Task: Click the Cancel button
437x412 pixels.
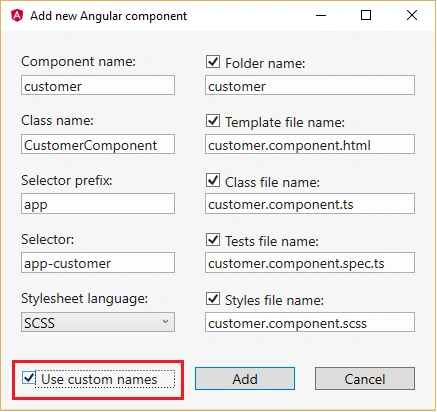Action: 365,379
